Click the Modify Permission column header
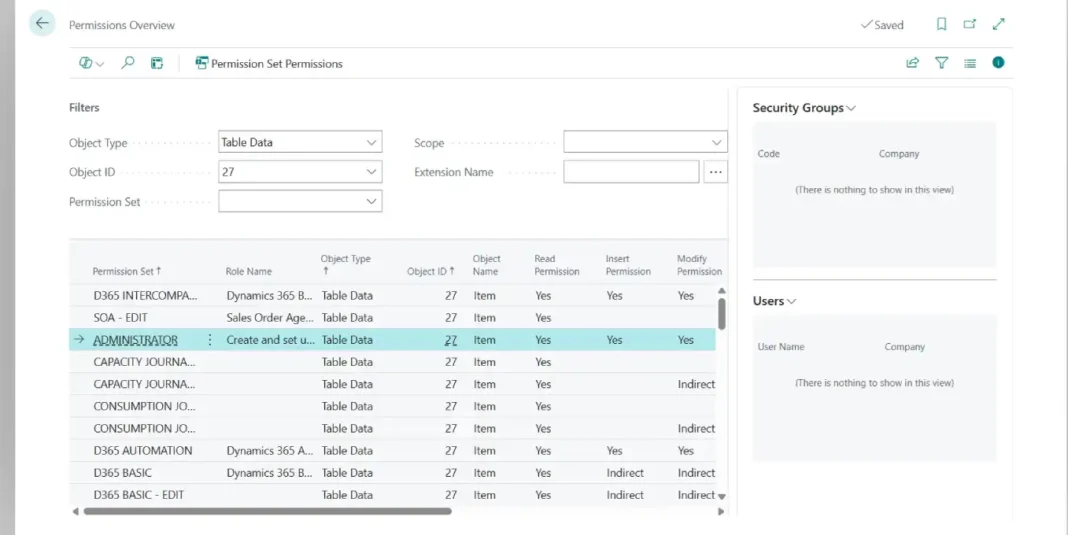Screen dimensions: 1068x535 point(699,264)
